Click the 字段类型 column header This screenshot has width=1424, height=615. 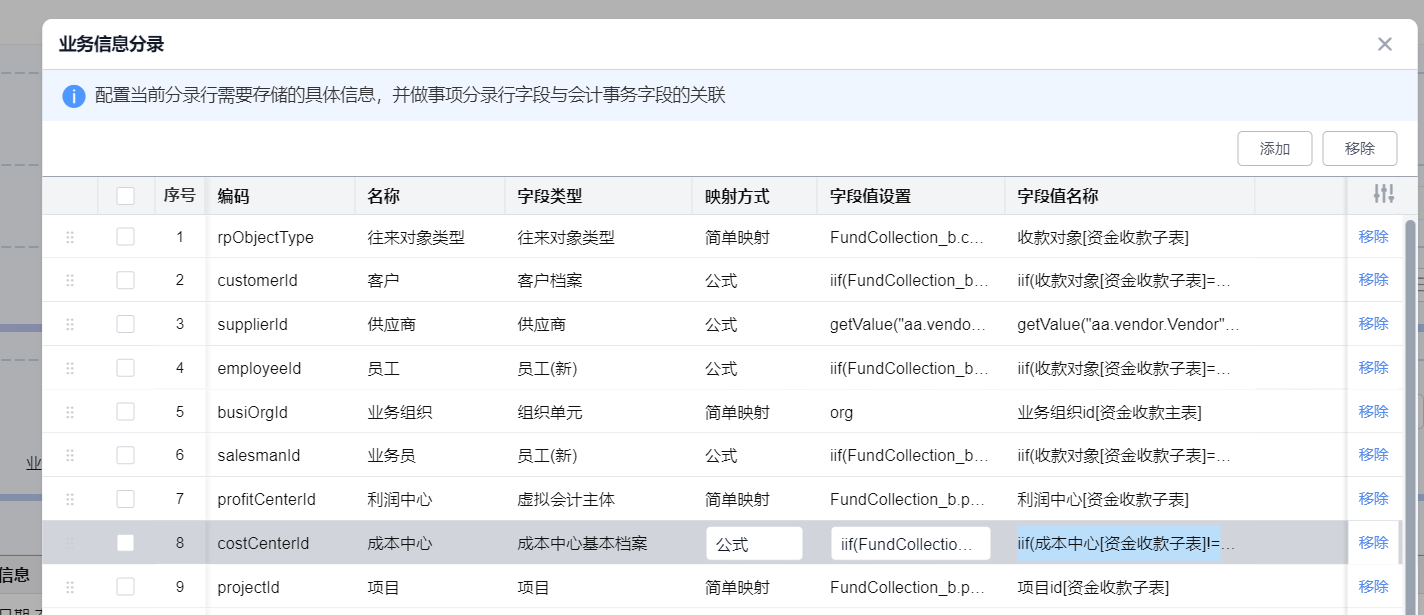549,196
